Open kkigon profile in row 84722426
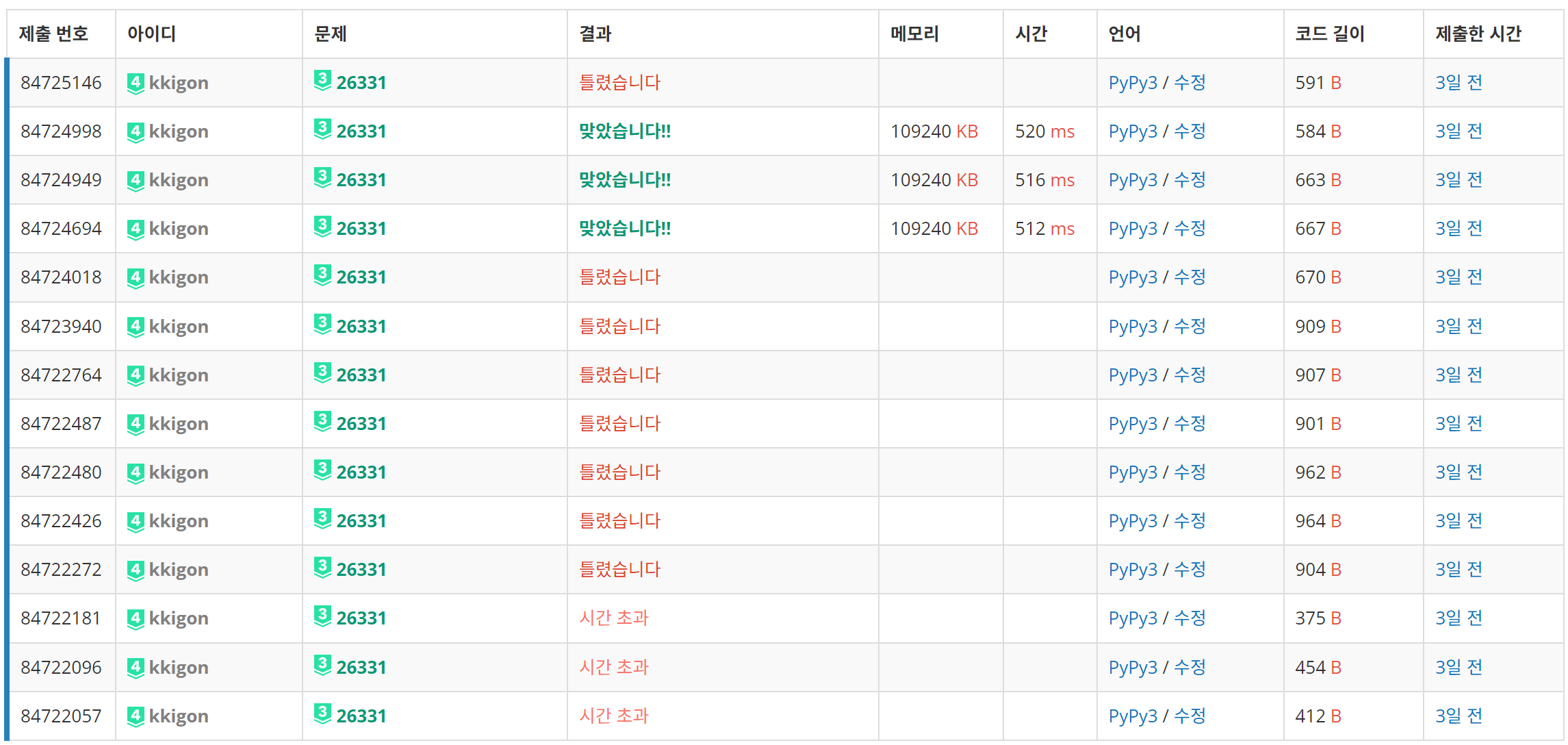 [x=179, y=521]
